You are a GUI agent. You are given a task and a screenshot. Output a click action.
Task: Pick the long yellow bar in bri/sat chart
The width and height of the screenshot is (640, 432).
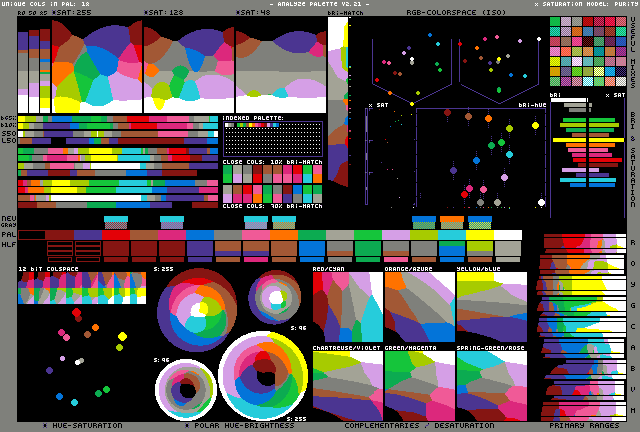coord(588,126)
